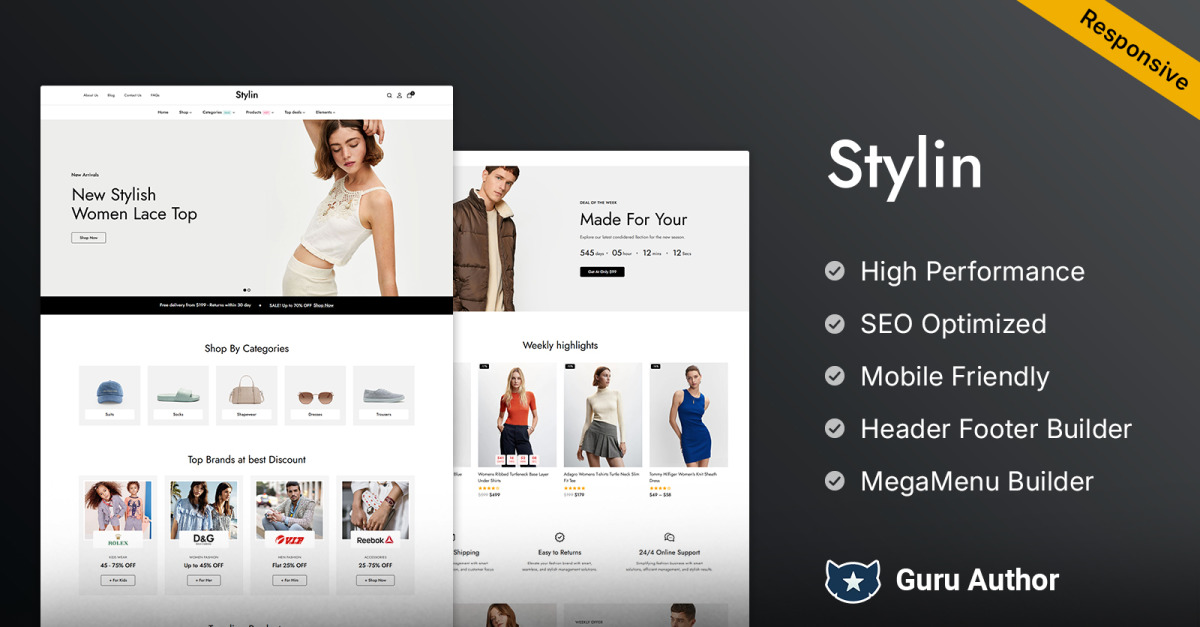Click the Get At Only $99 button

coord(602,272)
